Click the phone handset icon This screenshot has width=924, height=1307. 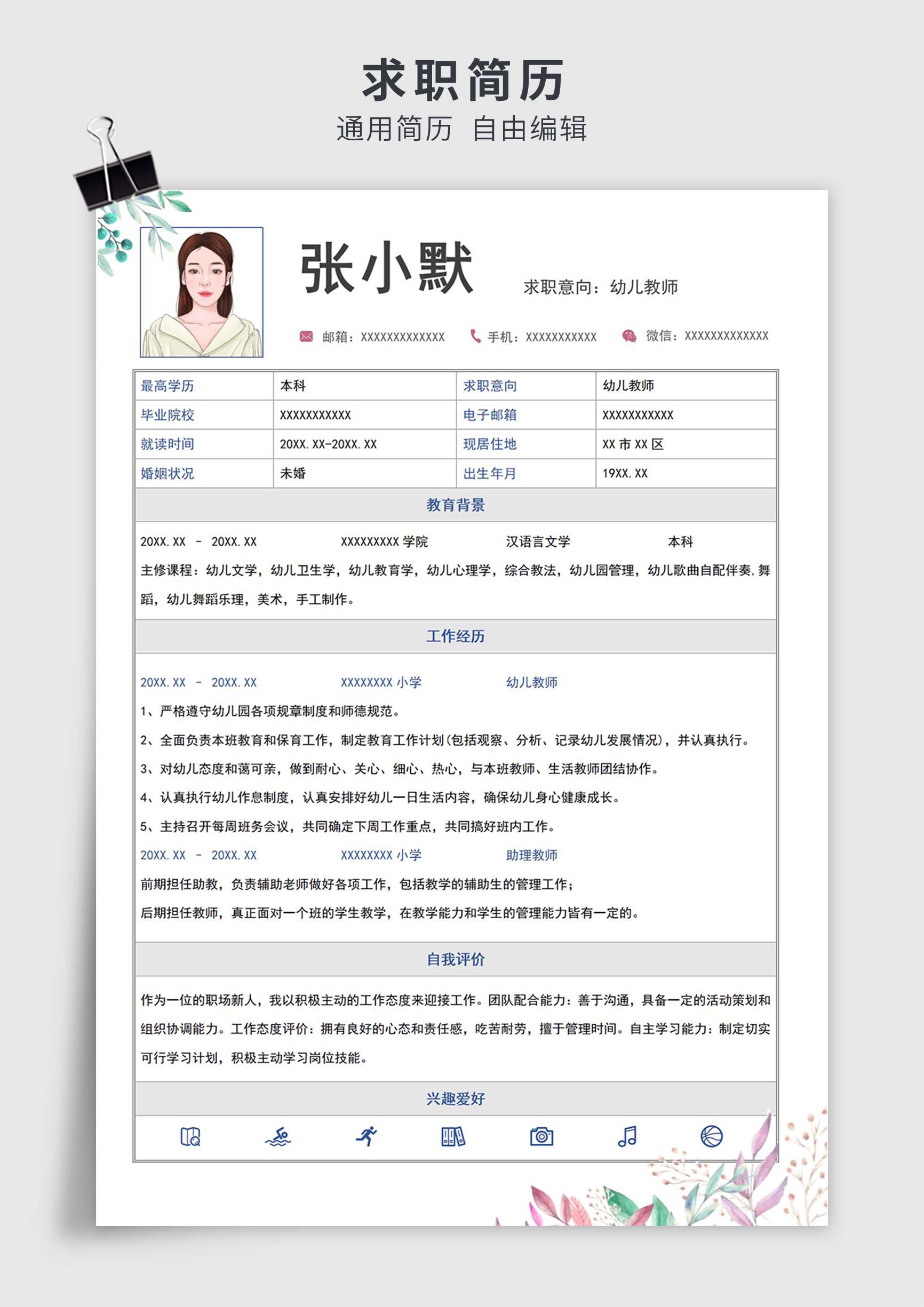point(475,336)
